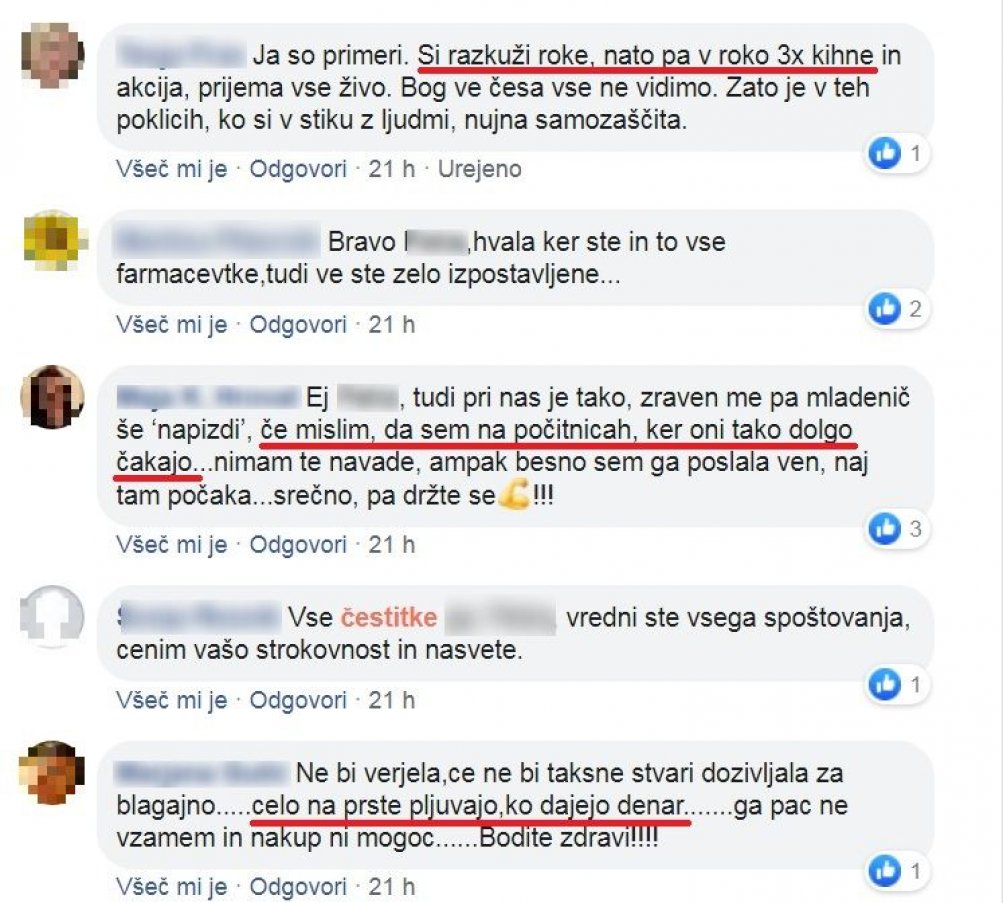Click the like reaction icon with count 3

click(x=885, y=529)
